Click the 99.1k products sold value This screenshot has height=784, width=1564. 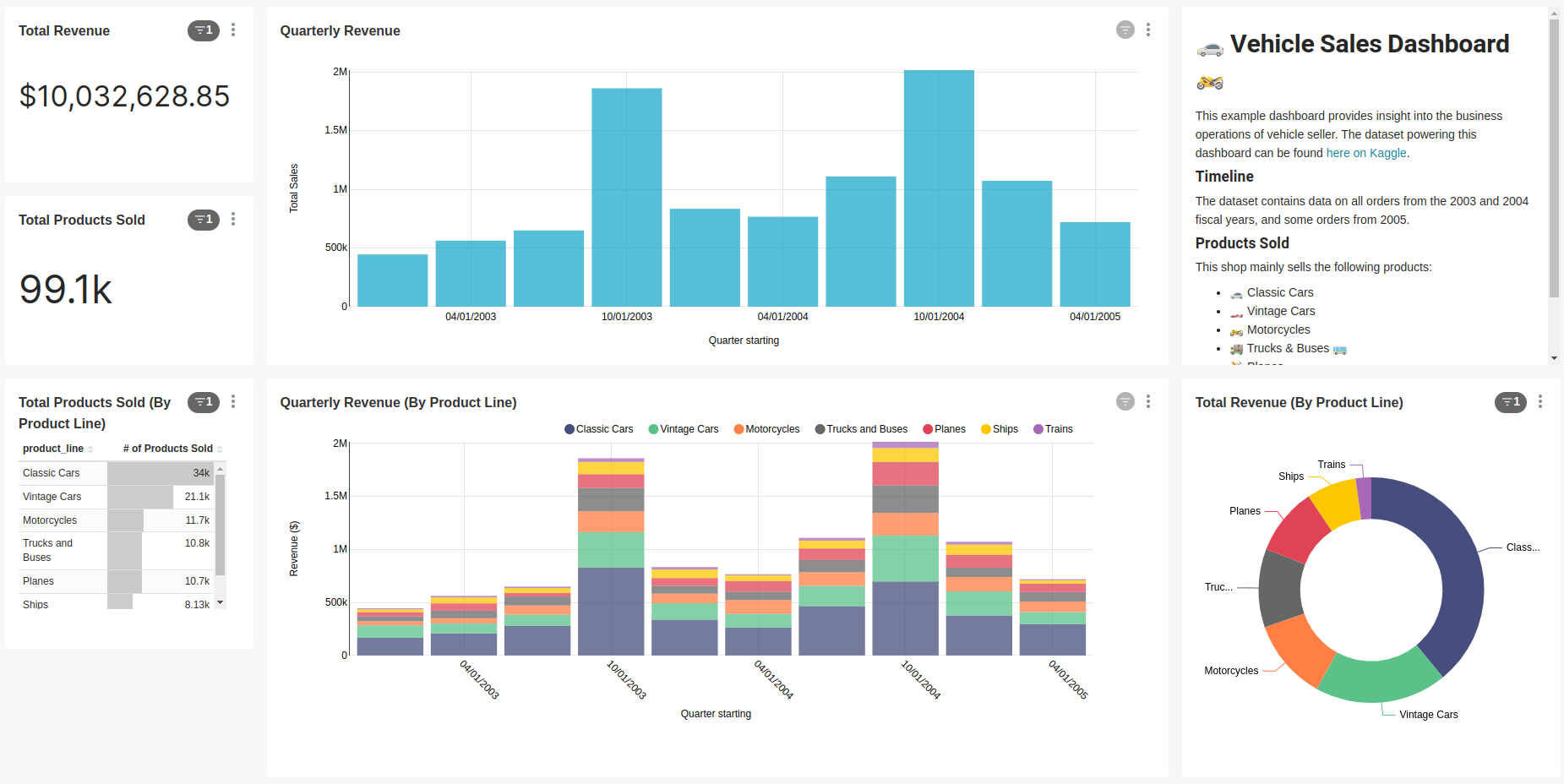[x=66, y=290]
